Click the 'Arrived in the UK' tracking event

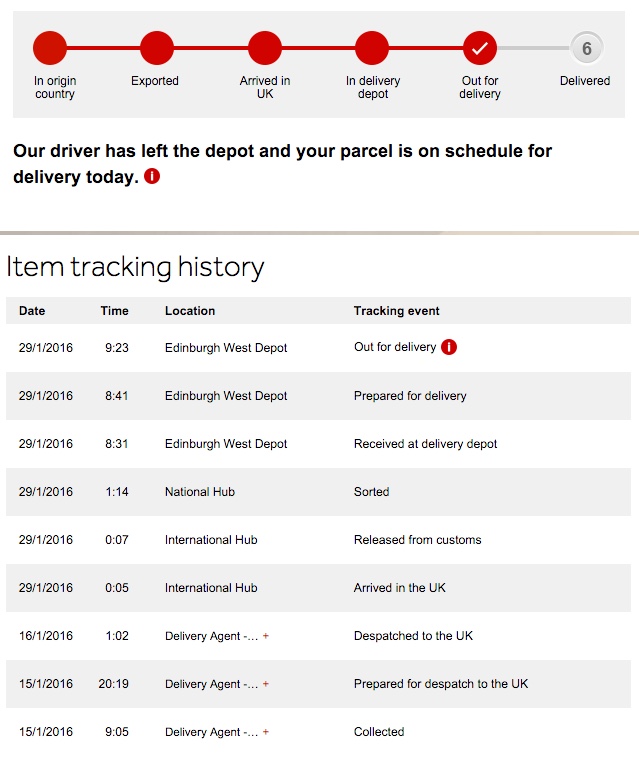click(400, 588)
